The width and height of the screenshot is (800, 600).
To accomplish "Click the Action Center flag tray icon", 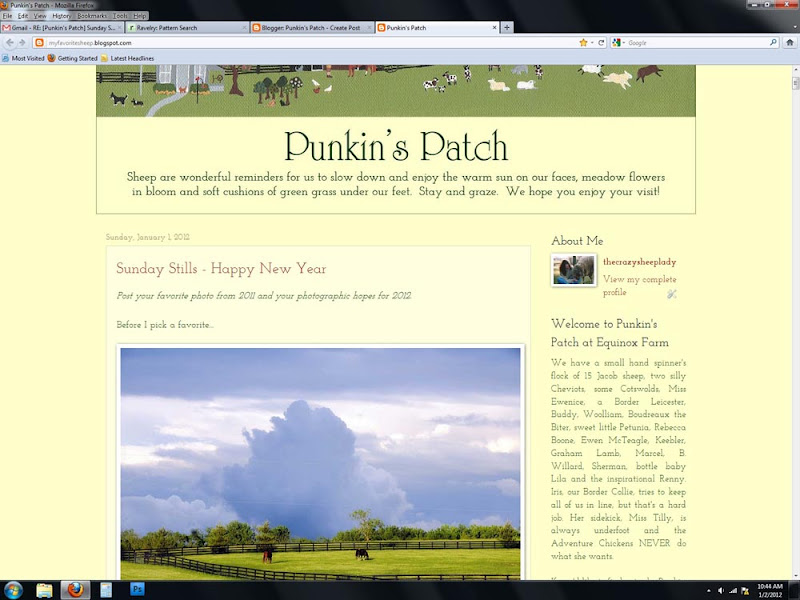I will (x=744, y=591).
